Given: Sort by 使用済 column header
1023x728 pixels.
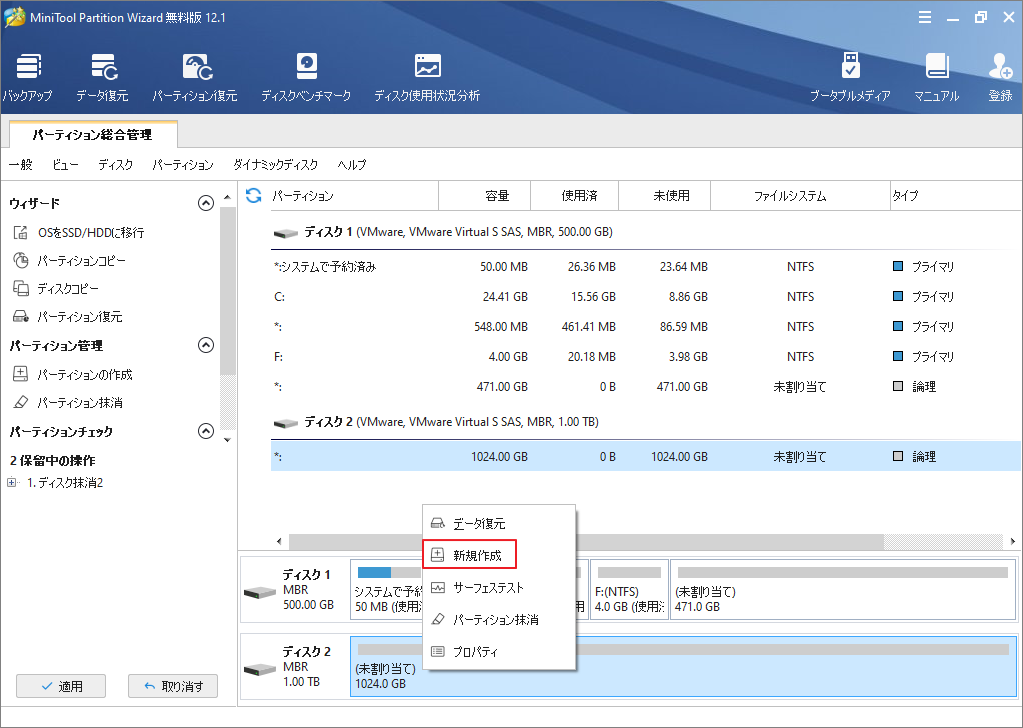Looking at the screenshot, I should click(574, 196).
